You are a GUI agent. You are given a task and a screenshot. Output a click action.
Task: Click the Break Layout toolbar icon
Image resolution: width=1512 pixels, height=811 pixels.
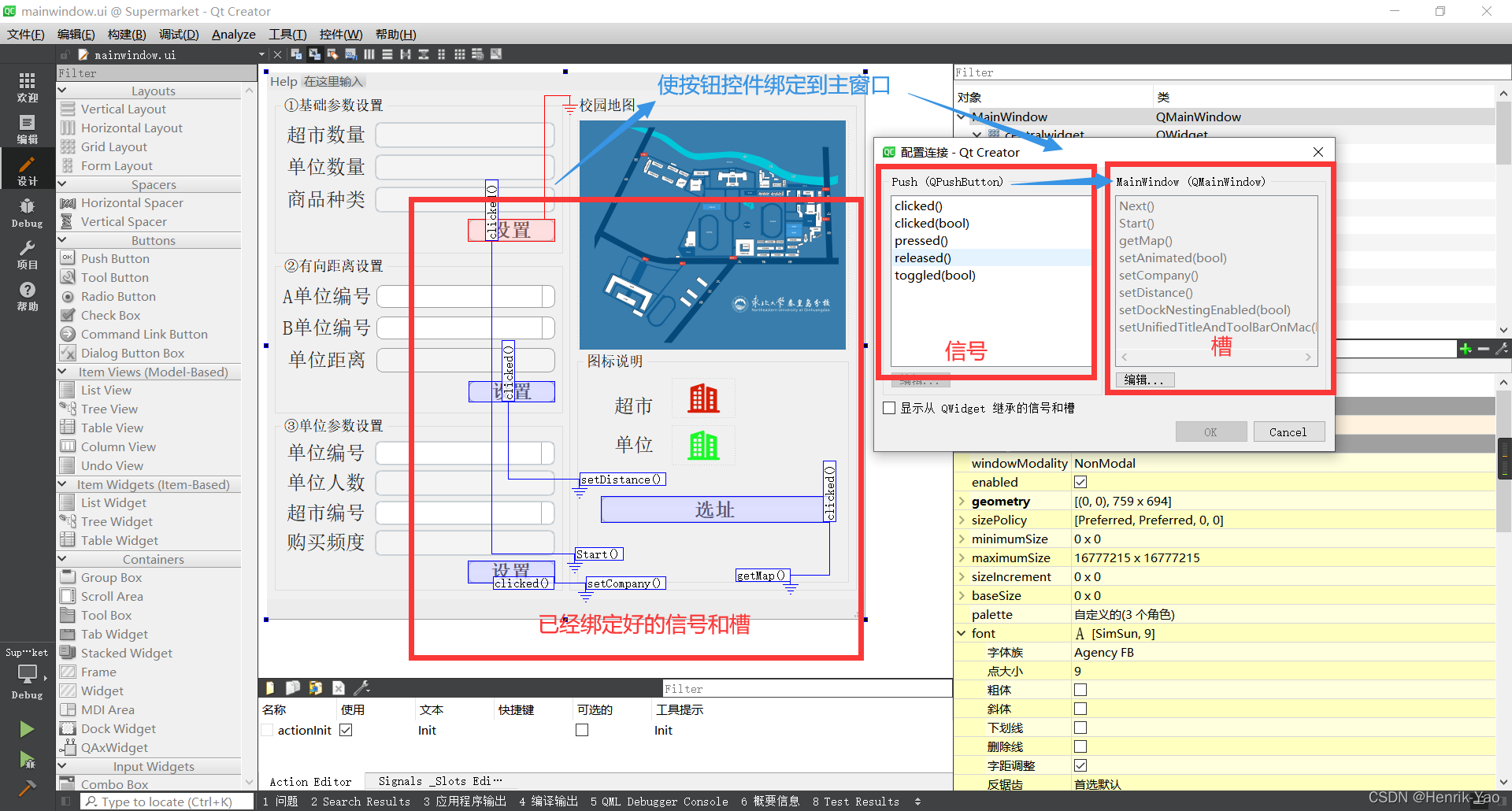click(x=477, y=54)
